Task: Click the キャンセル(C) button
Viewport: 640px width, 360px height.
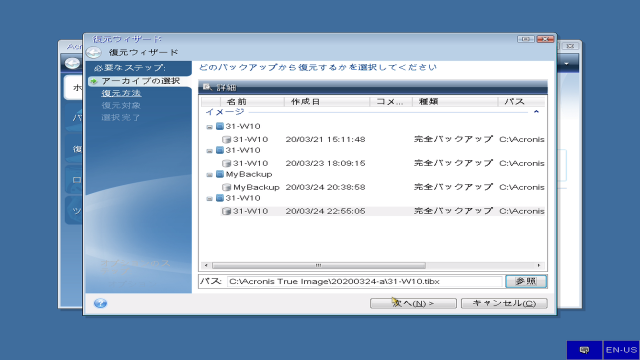Action: click(504, 303)
